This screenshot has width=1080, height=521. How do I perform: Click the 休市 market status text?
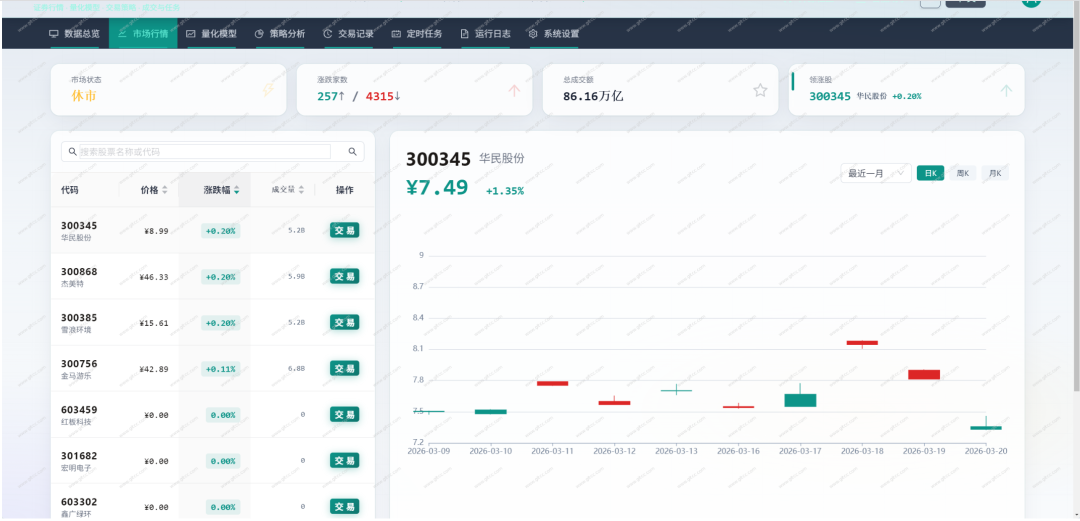[x=83, y=96]
